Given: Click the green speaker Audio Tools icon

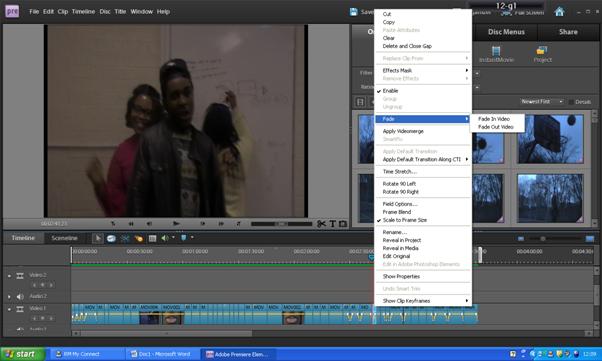Looking at the screenshot, I should (x=165, y=238).
